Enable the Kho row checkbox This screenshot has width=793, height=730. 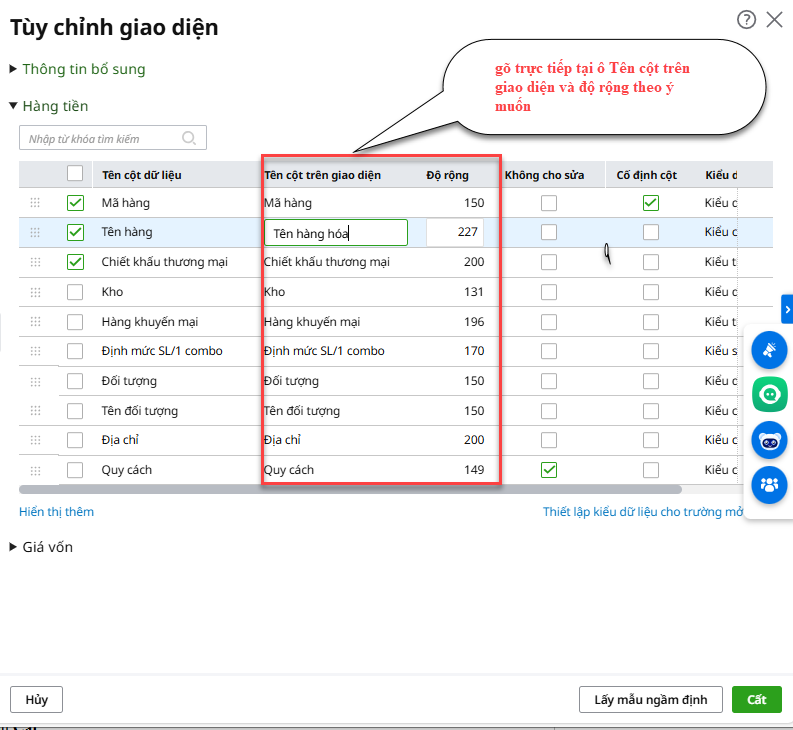75,292
